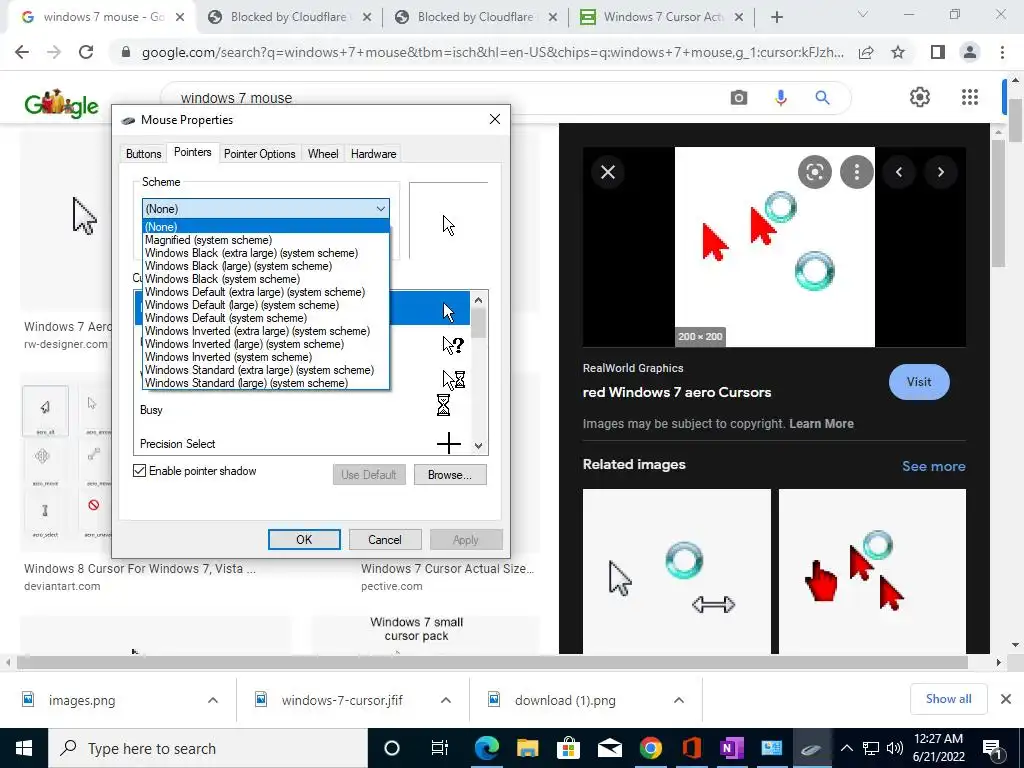Close the image preview panel

[608, 172]
